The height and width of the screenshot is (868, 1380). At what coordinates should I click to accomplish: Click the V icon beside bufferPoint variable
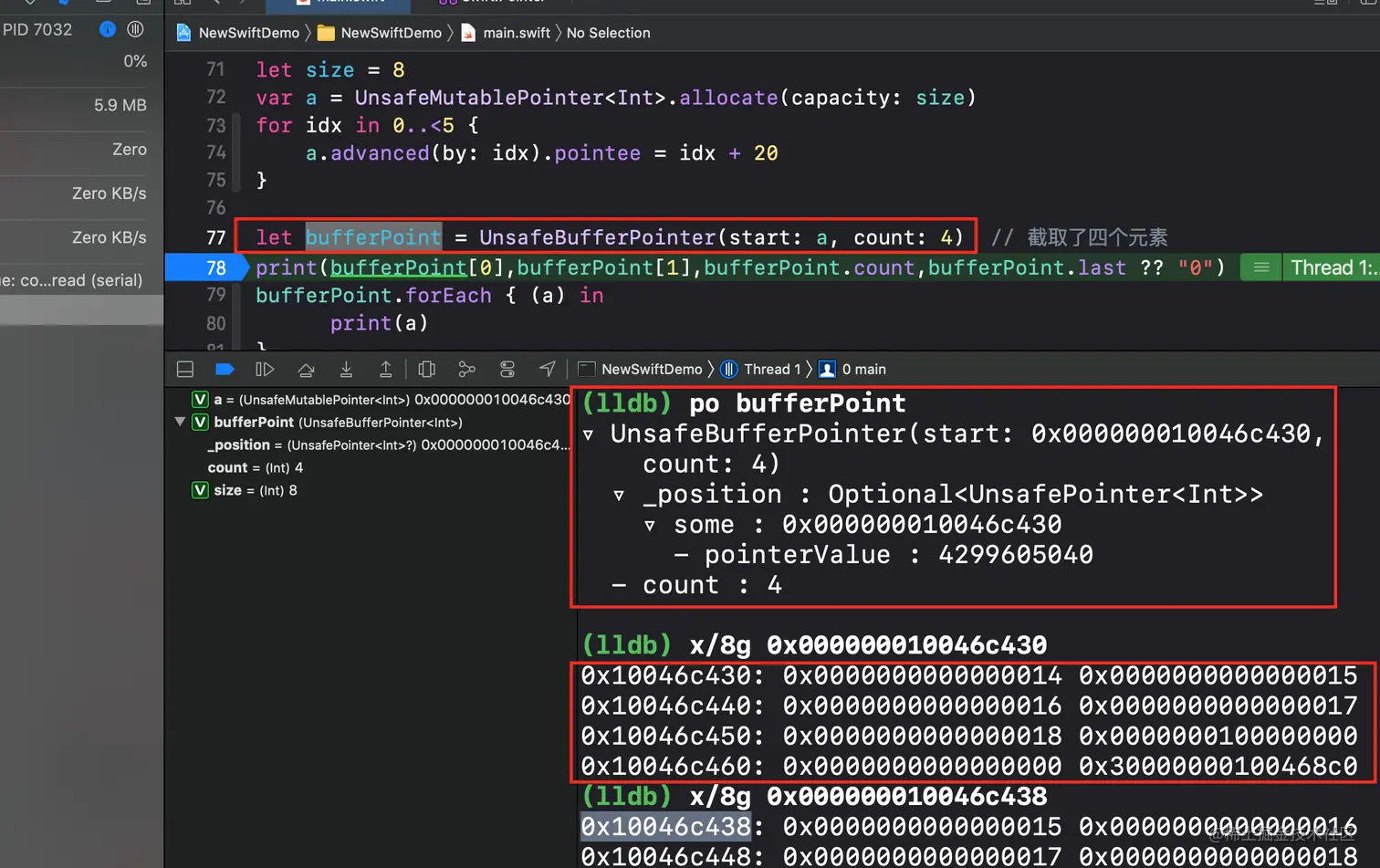200,422
